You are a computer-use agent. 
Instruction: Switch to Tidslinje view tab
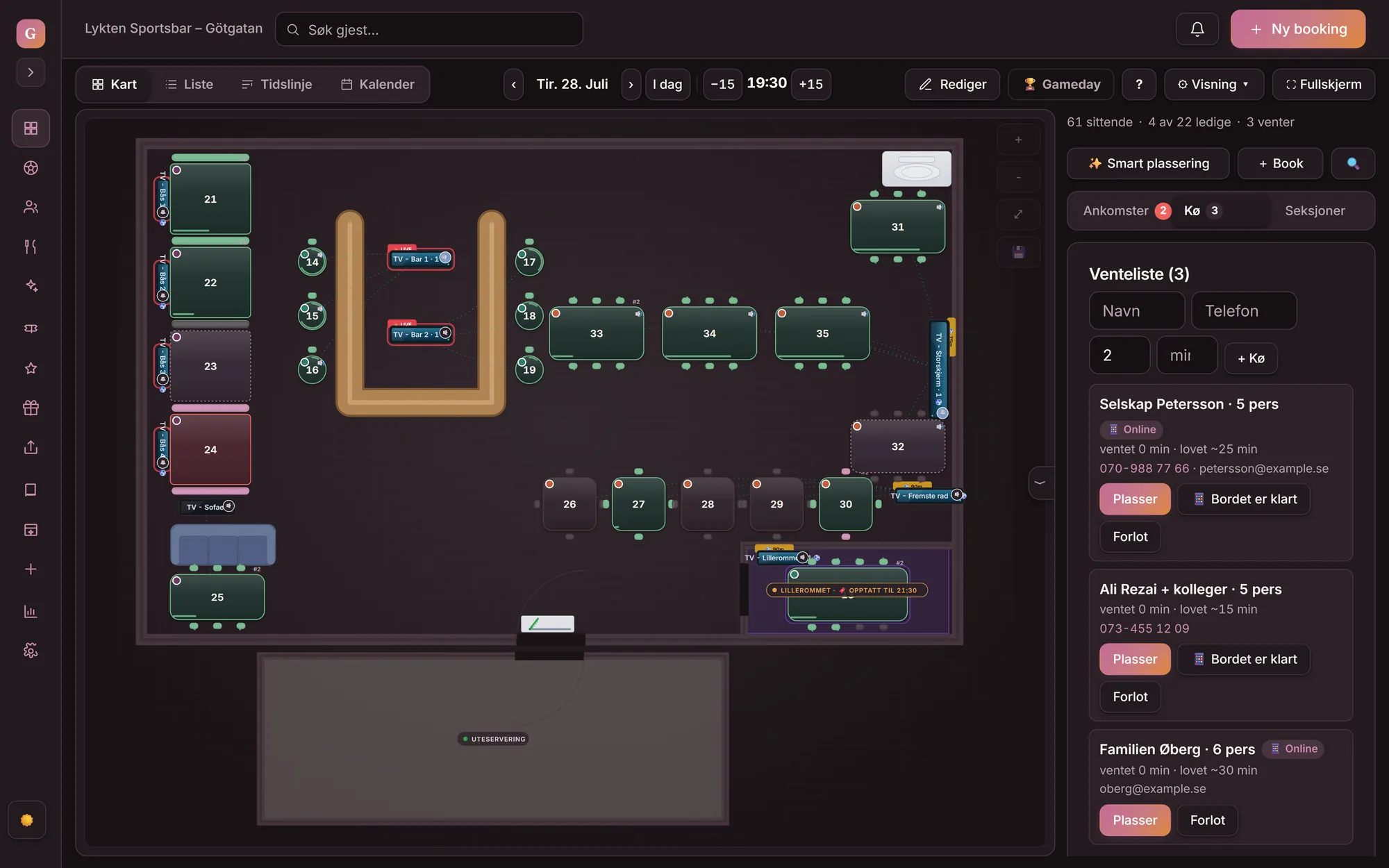(276, 84)
